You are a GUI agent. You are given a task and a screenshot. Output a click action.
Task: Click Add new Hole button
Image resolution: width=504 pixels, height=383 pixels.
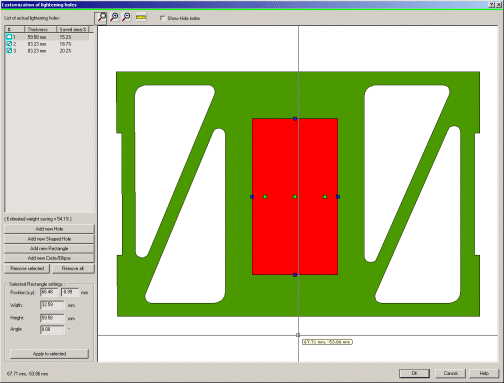(49, 229)
